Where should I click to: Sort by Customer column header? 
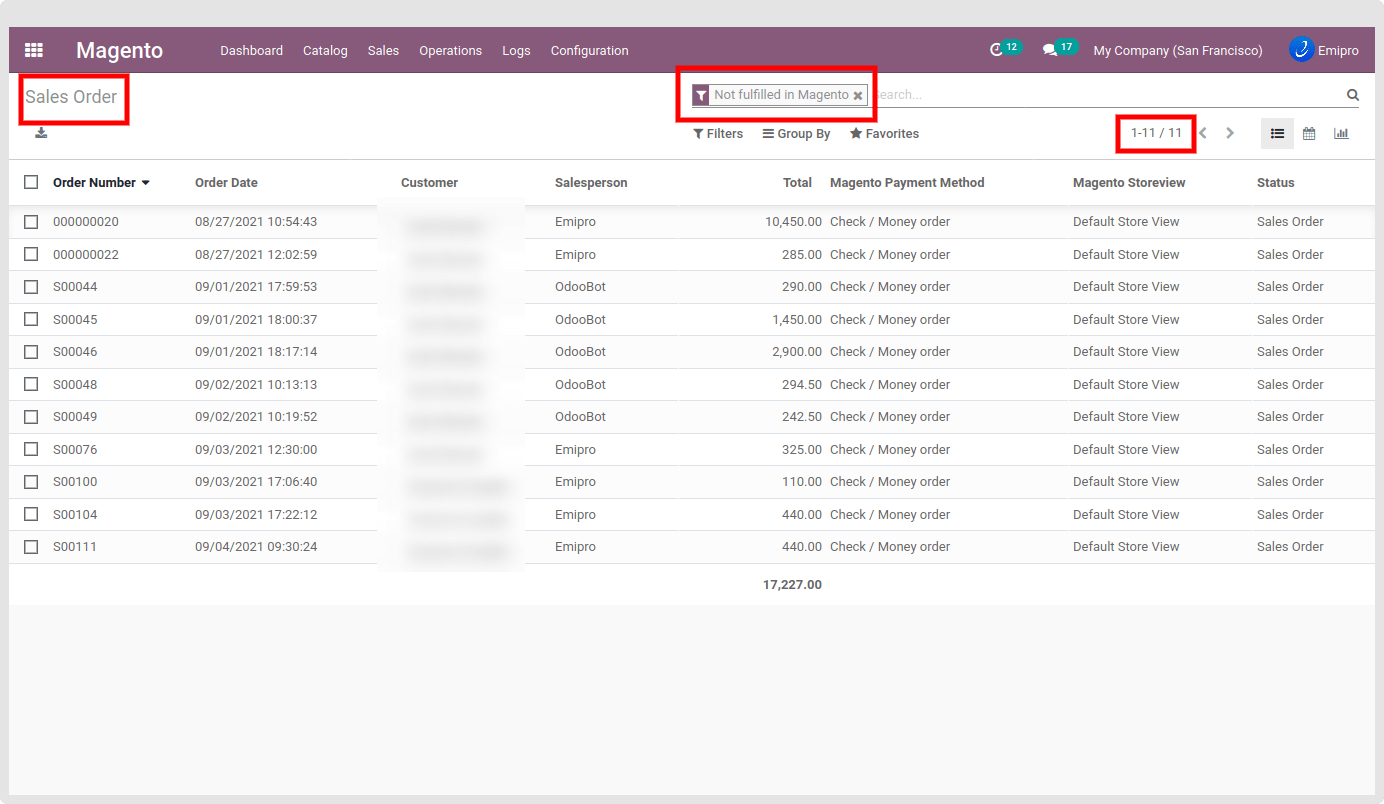point(429,183)
